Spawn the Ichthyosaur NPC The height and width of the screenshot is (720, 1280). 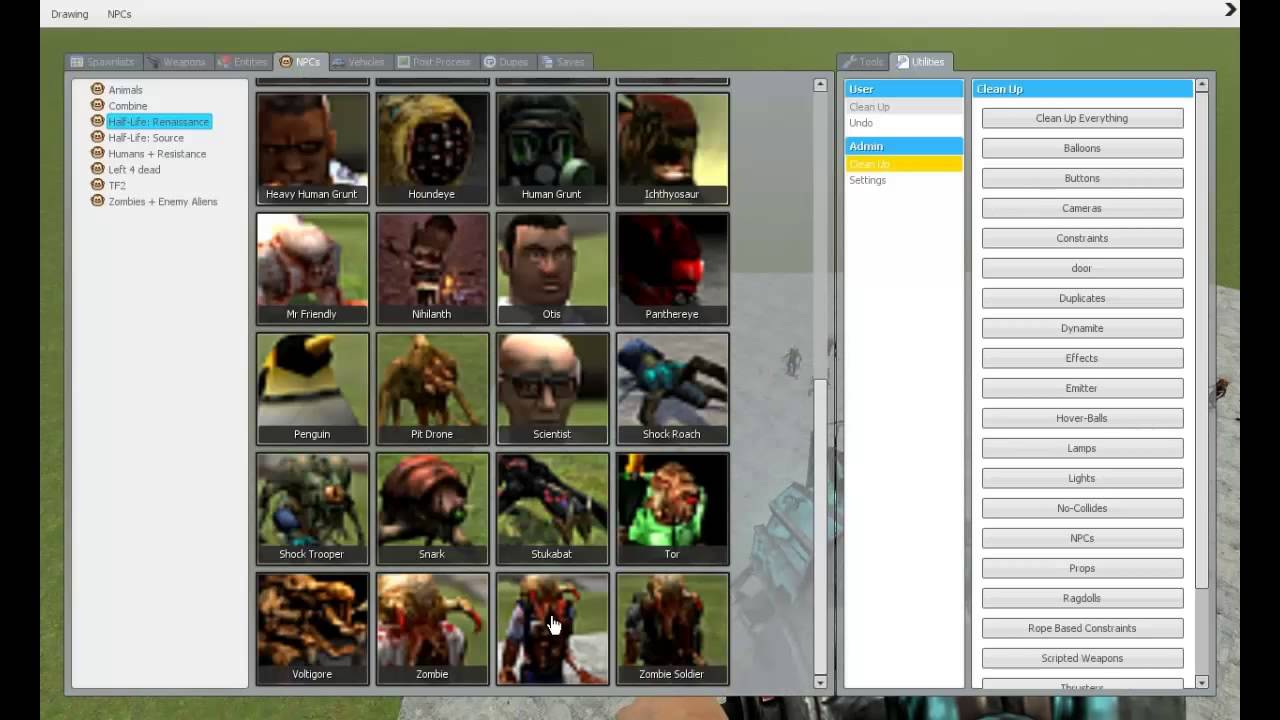click(672, 149)
